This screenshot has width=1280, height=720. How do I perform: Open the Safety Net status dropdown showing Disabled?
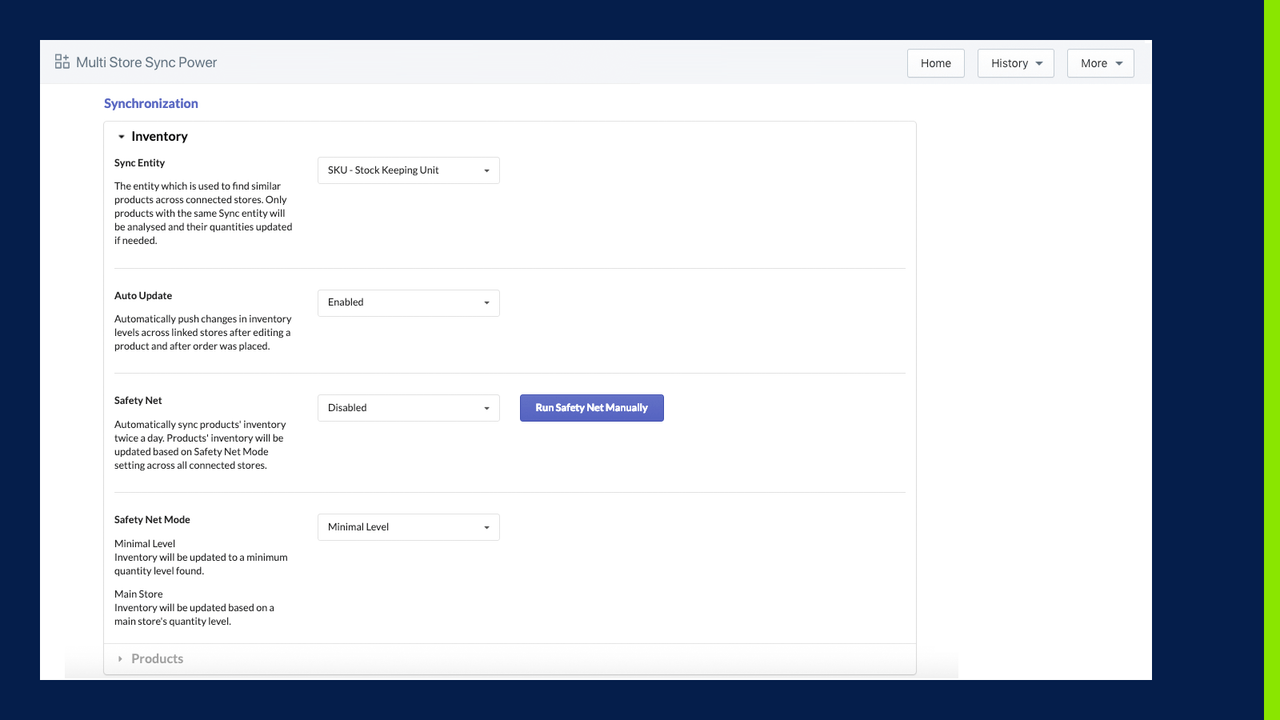click(x=408, y=407)
